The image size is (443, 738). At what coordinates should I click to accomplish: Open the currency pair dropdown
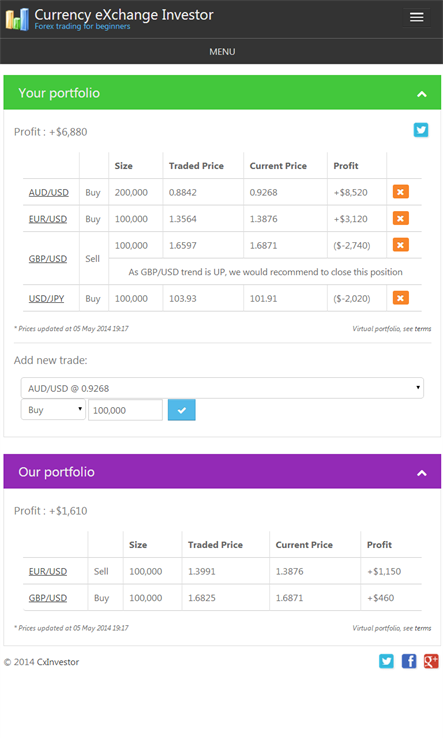point(222,388)
